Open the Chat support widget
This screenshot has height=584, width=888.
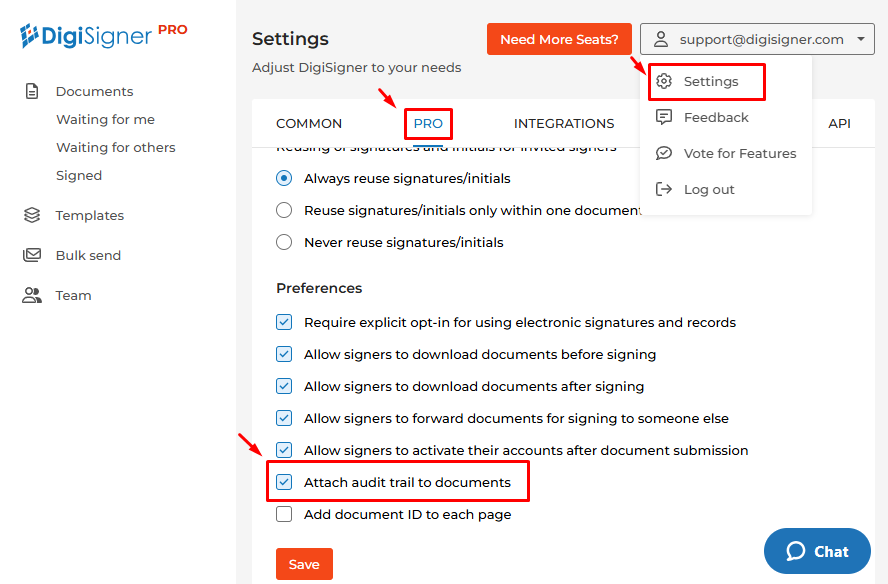pyautogui.click(x=817, y=551)
